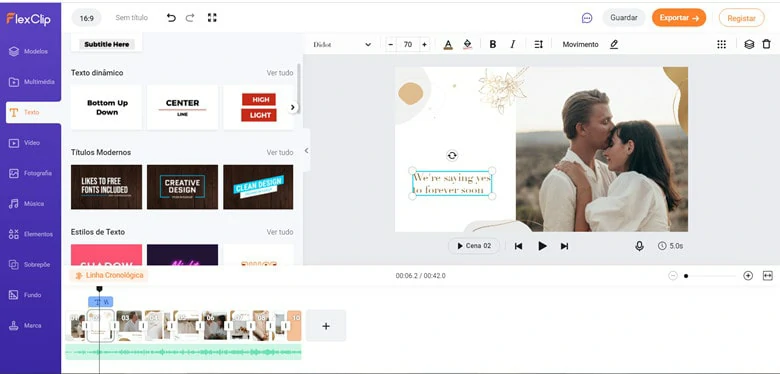
Task: Enter fullscreen preview mode
Action: click(x=212, y=18)
